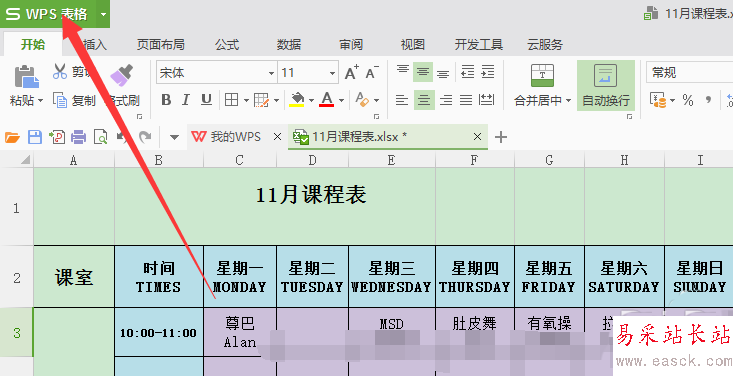The width and height of the screenshot is (733, 376).
Task: Open the font size 11 dropdown
Action: (332, 73)
